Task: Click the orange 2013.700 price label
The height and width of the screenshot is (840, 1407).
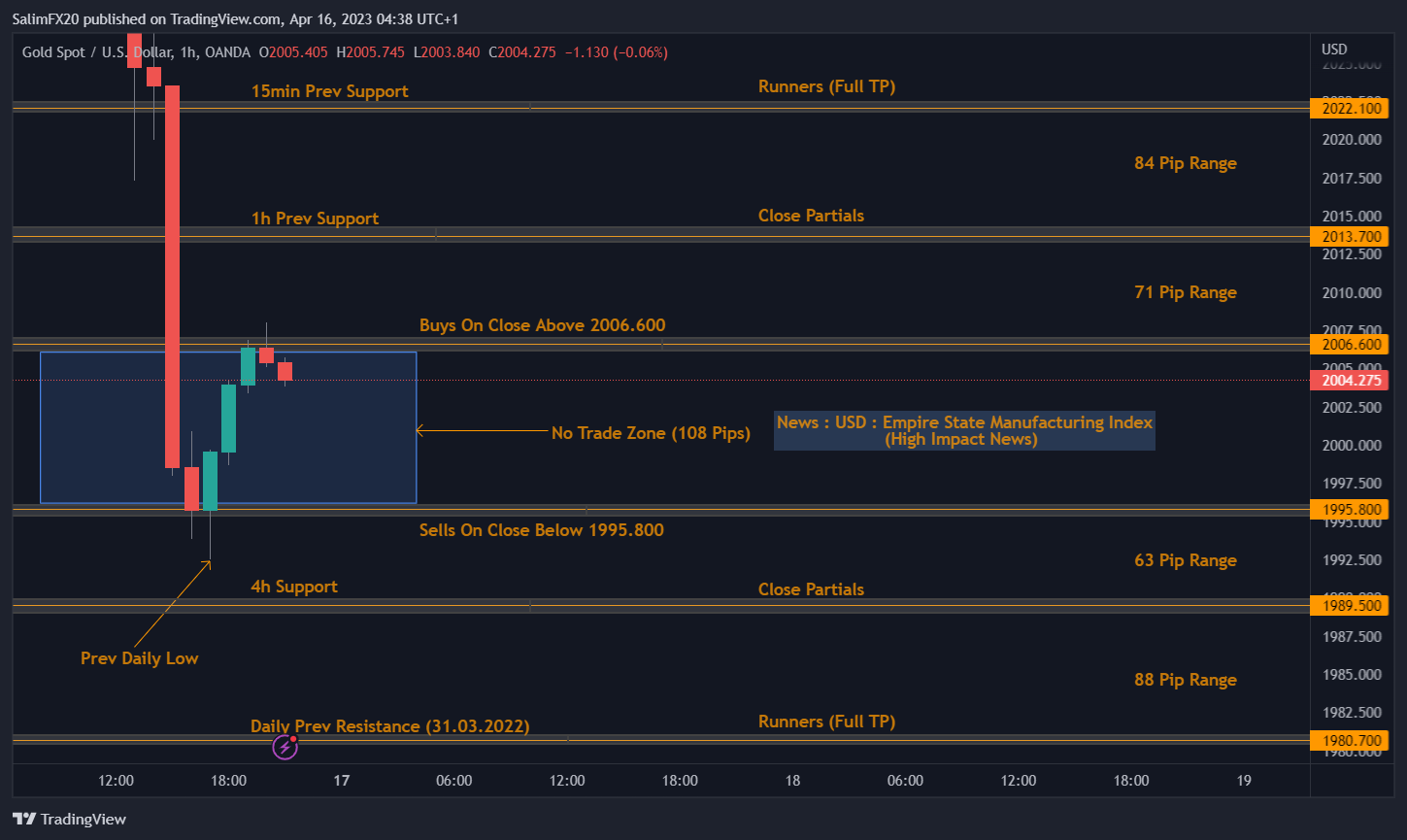Action: 1350,236
